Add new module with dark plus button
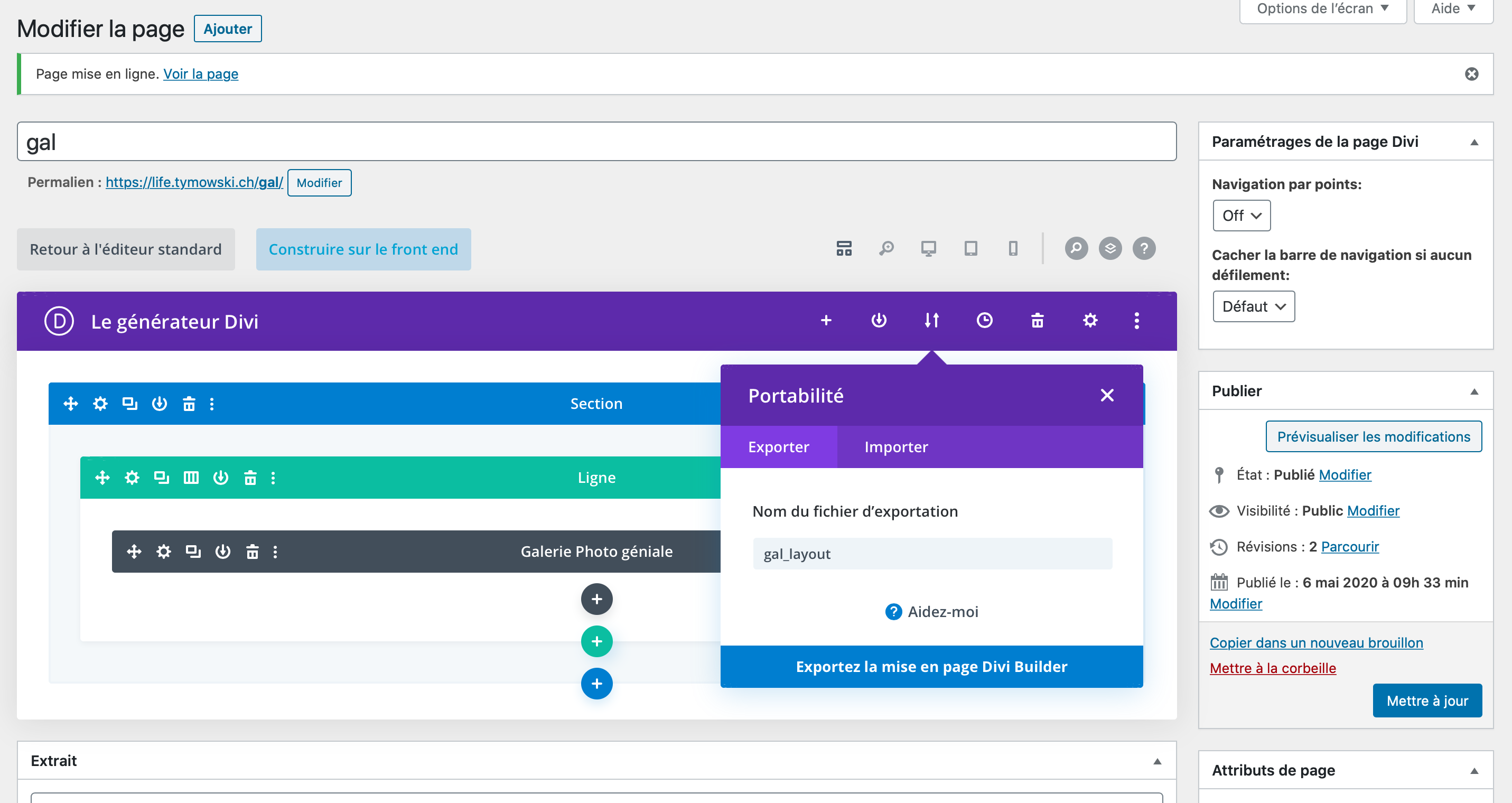The image size is (1512, 803). (596, 599)
